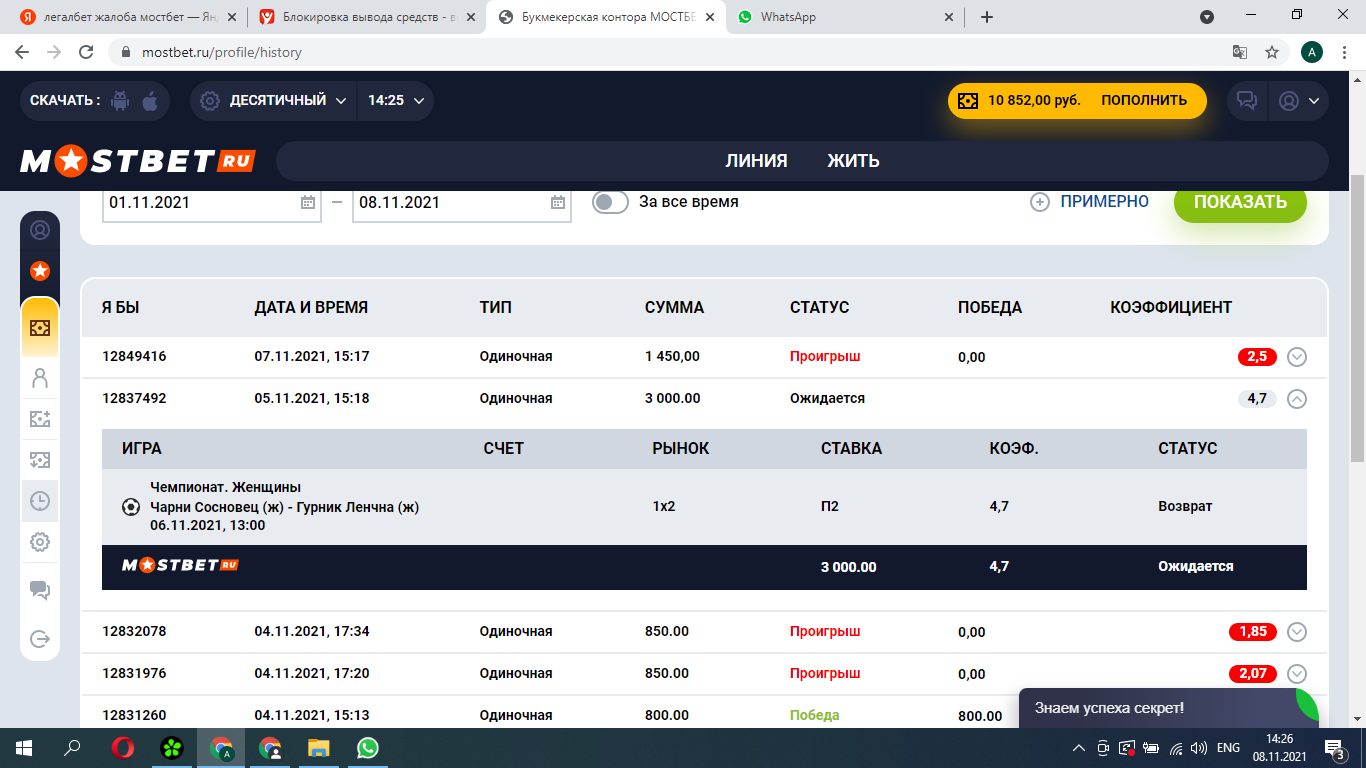
Task: Open the ЛИНИЯ menu section
Action: [756, 161]
